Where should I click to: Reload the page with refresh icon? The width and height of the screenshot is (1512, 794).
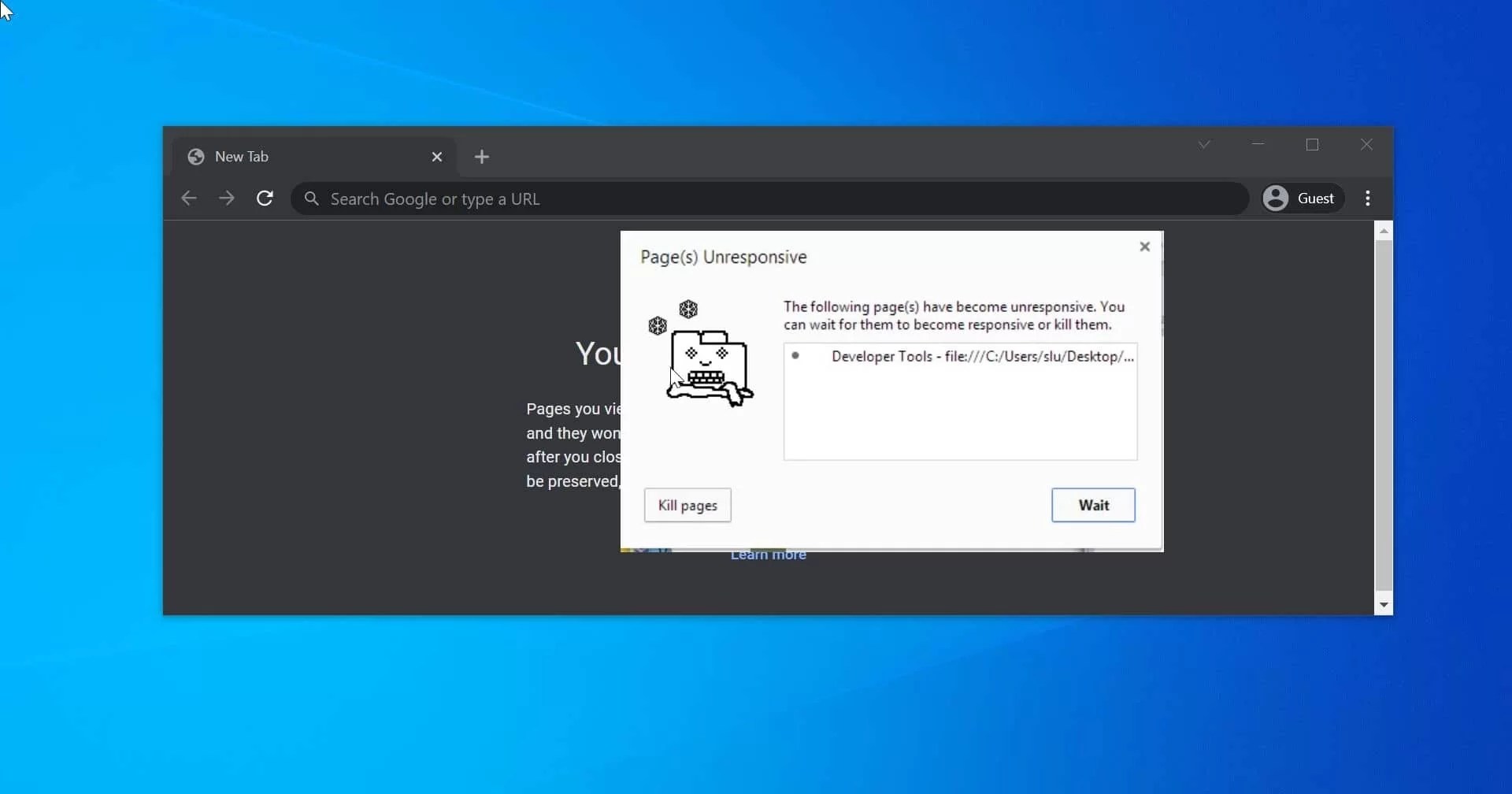265,198
